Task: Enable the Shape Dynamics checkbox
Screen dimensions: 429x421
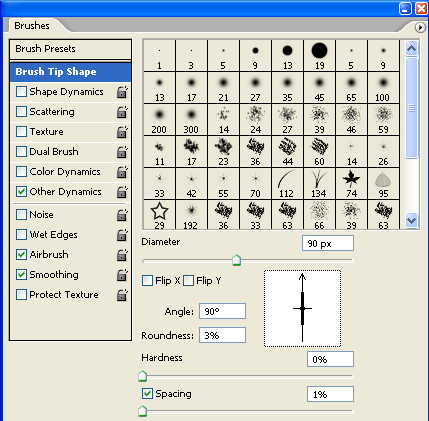Action: click(21, 91)
